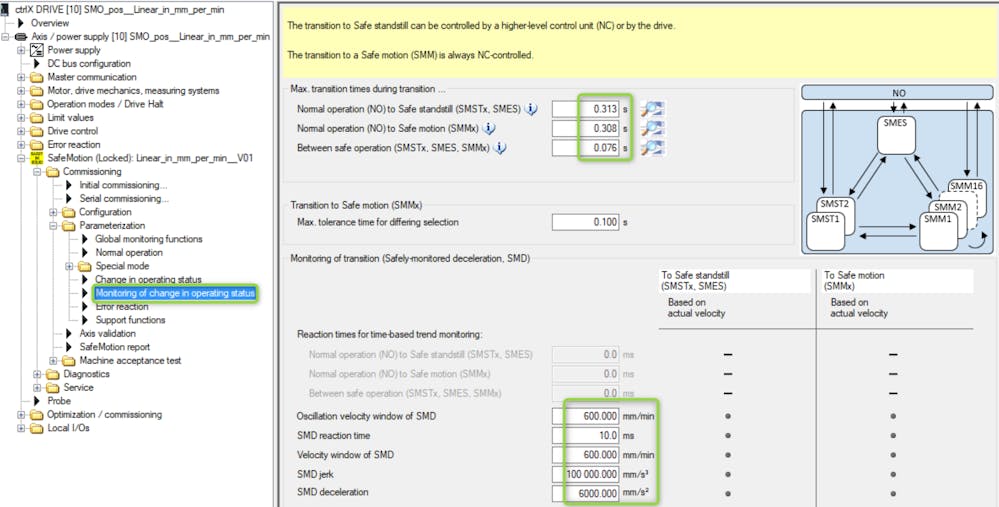
Task: Click the Machine acceptance test folder icon
Action: [69, 361]
